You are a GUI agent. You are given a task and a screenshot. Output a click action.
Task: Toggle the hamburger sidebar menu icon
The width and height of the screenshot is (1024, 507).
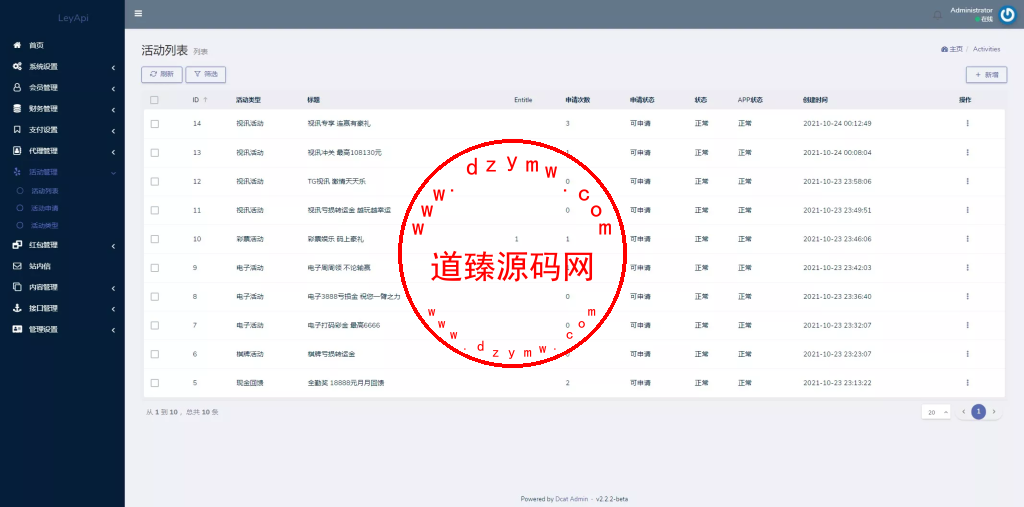[x=138, y=13]
